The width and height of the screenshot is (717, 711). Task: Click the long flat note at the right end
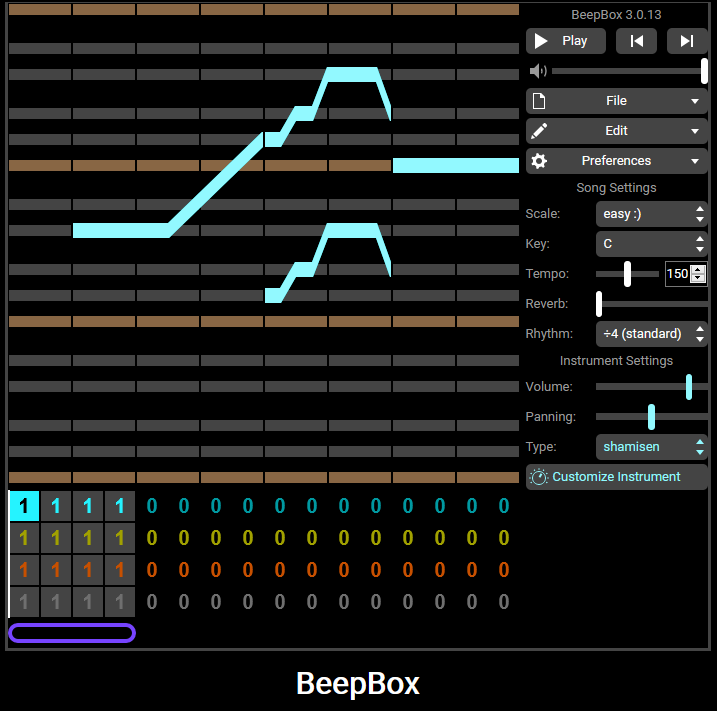pyautogui.click(x=456, y=166)
